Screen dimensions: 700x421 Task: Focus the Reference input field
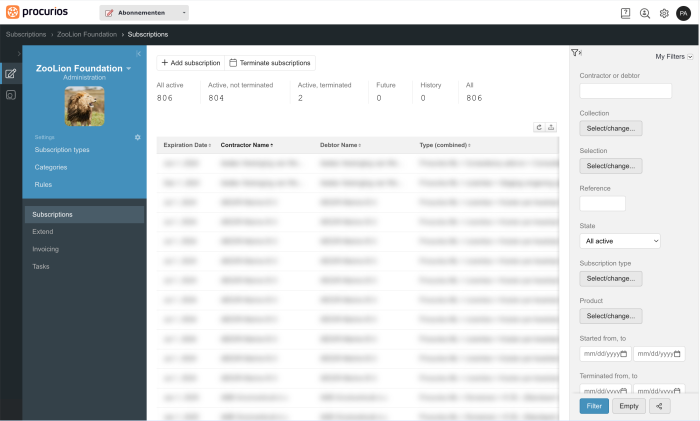click(602, 204)
